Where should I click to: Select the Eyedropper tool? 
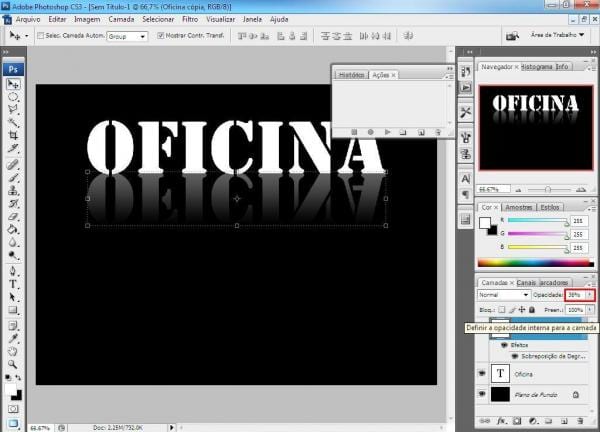13,339
